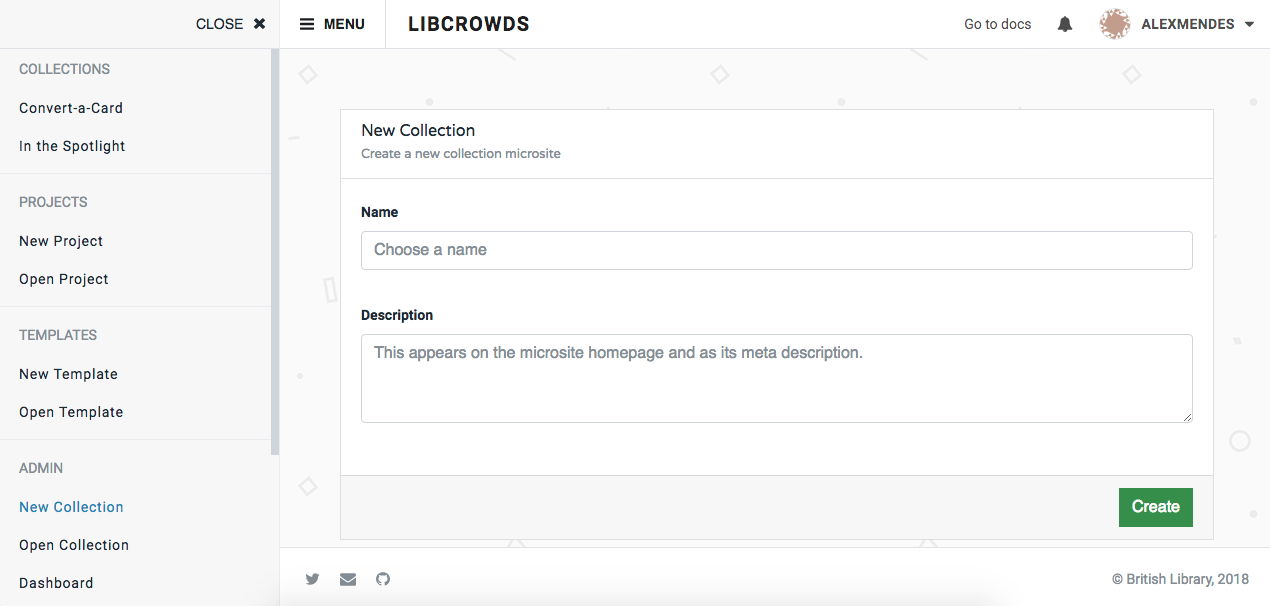Click the email envelope icon in the footer

tap(347, 579)
